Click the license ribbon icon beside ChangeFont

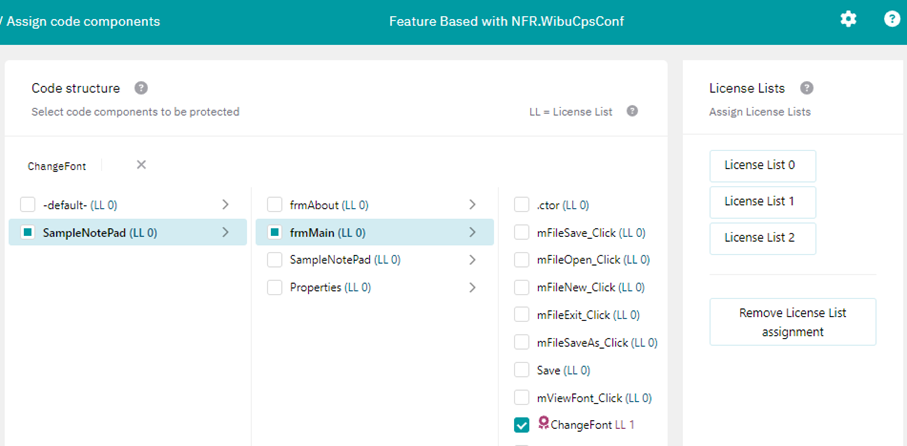543,424
